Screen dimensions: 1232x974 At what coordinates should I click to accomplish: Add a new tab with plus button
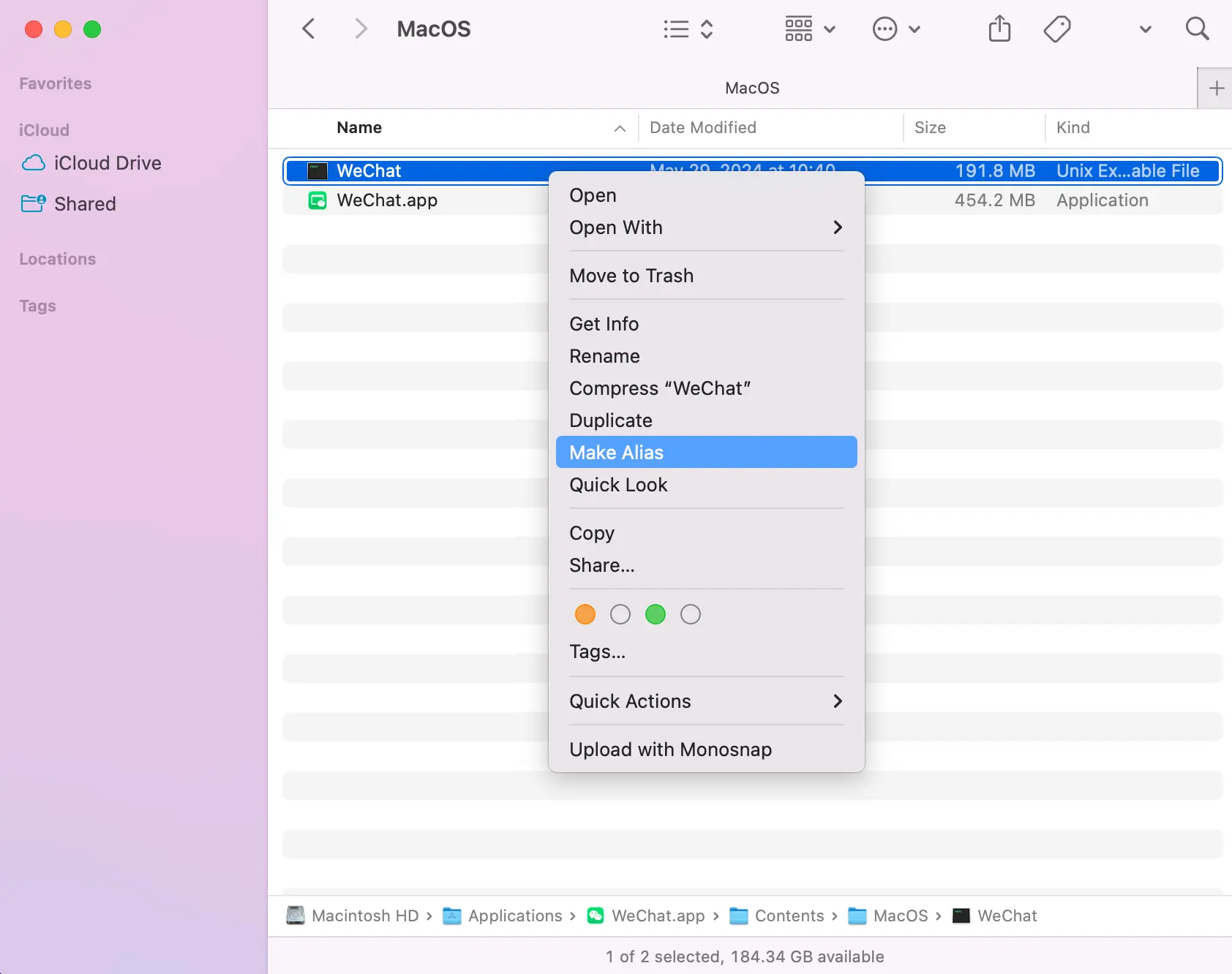pos(1216,88)
